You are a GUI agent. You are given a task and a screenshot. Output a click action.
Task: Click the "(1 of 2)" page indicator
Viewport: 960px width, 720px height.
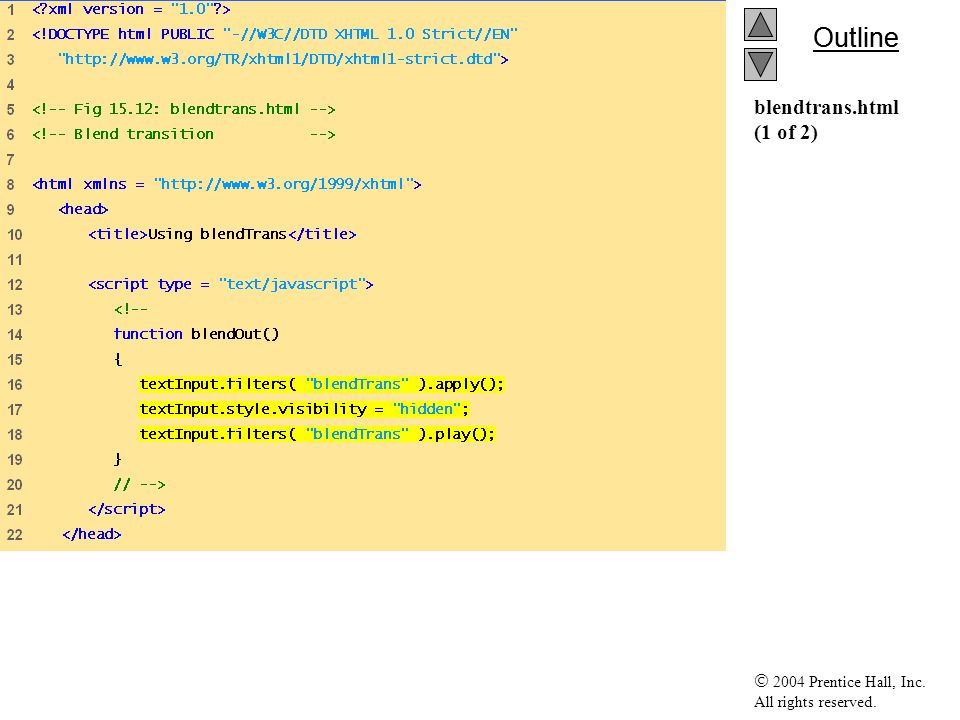786,133
